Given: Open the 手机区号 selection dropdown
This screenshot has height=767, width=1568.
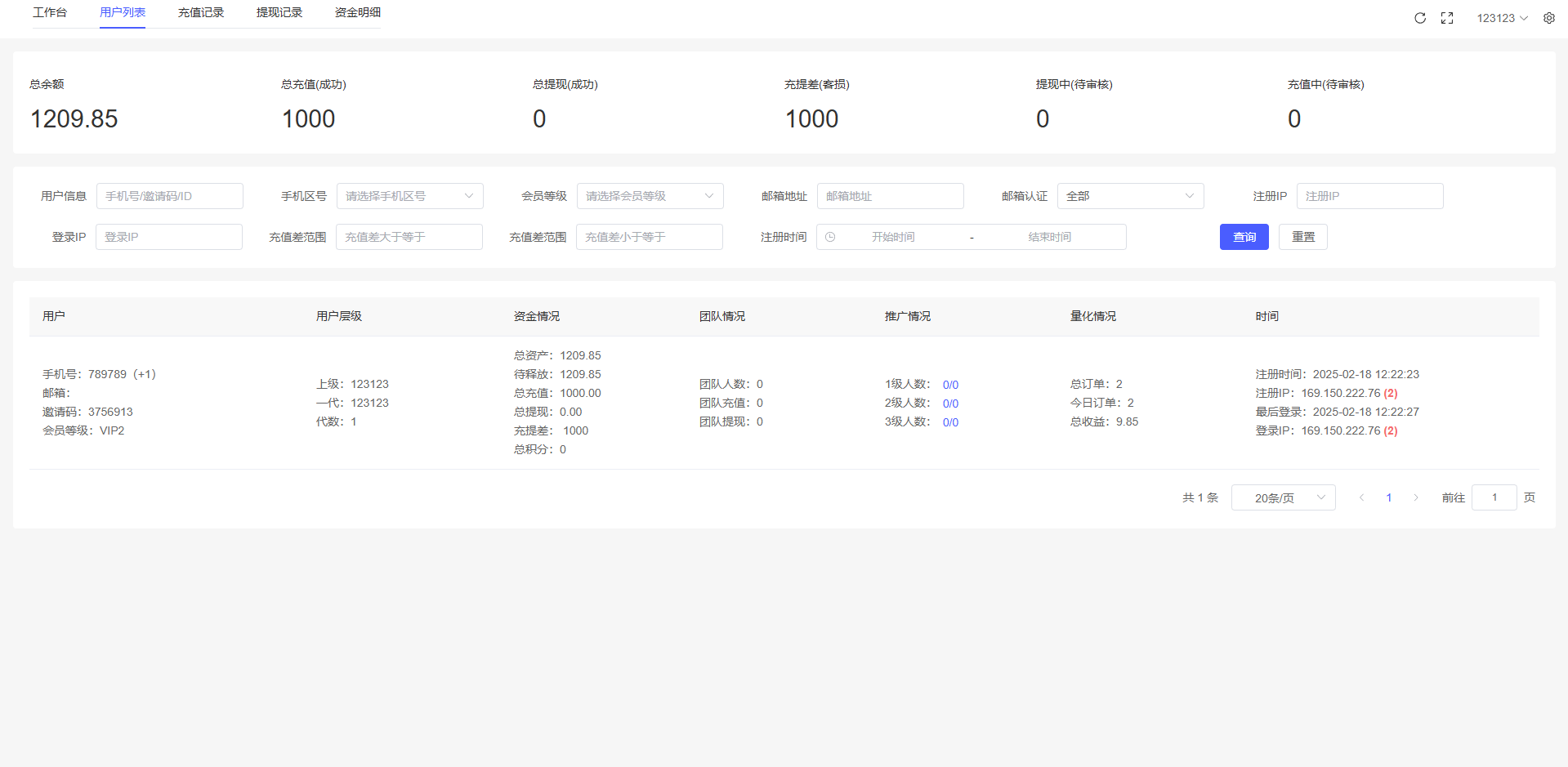Looking at the screenshot, I should click(x=409, y=196).
